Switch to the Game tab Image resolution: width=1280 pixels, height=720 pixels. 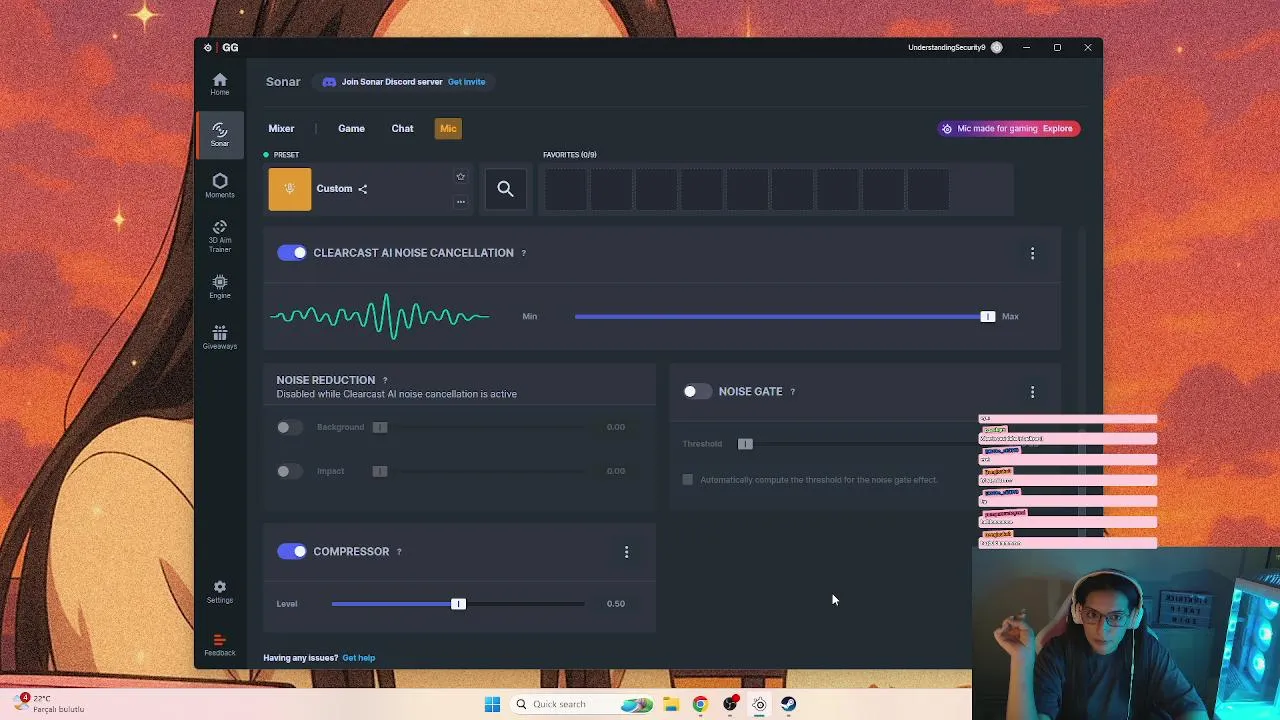(x=351, y=129)
